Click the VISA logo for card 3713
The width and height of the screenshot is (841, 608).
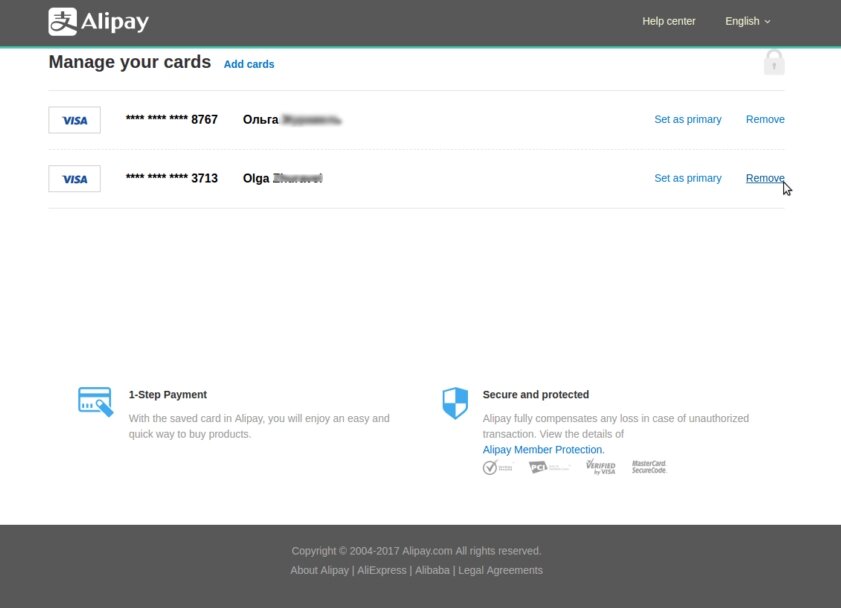pyautogui.click(x=75, y=179)
